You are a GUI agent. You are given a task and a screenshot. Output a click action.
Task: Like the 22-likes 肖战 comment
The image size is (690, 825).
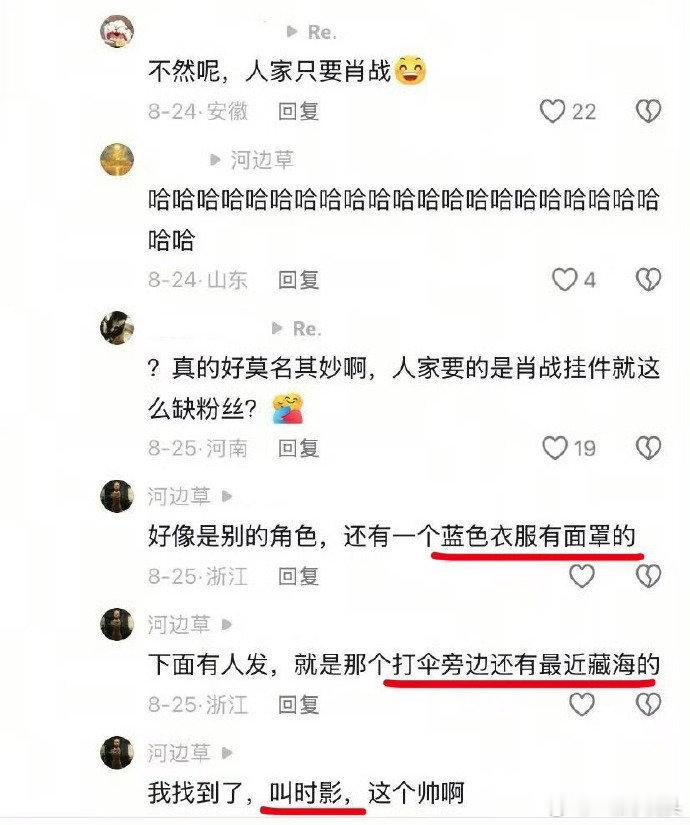pyautogui.click(x=553, y=112)
